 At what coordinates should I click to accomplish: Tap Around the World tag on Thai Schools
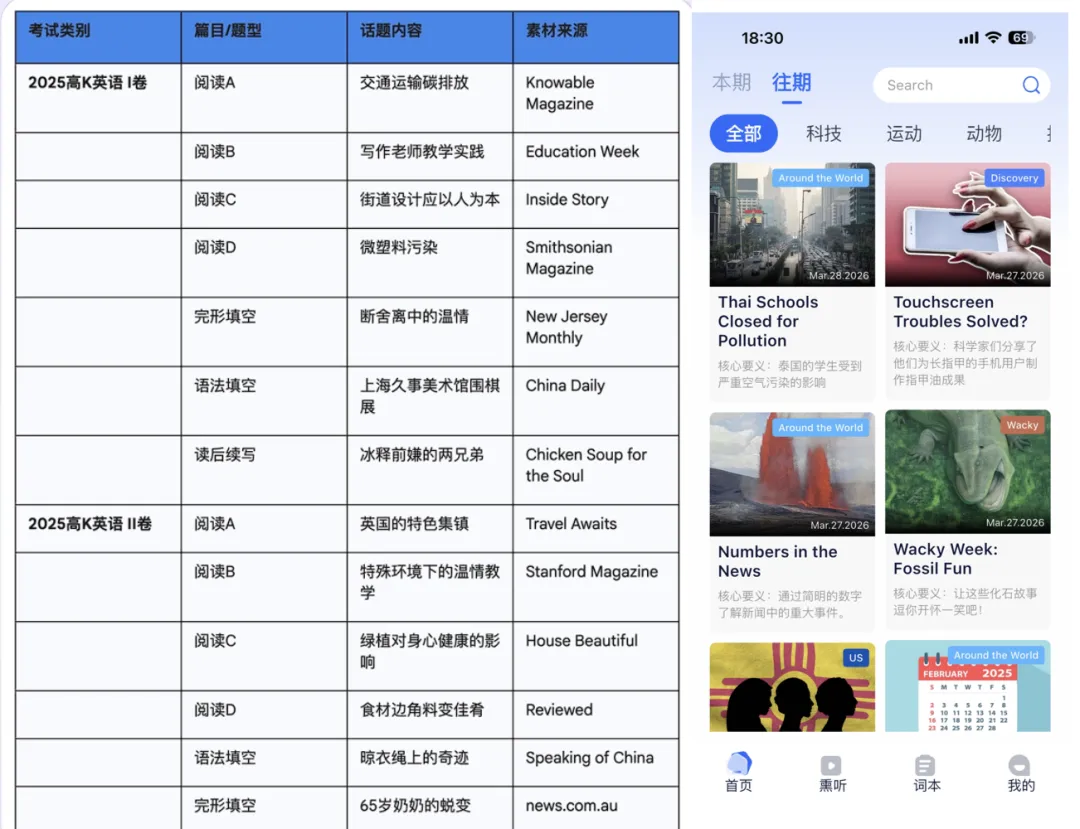[820, 178]
